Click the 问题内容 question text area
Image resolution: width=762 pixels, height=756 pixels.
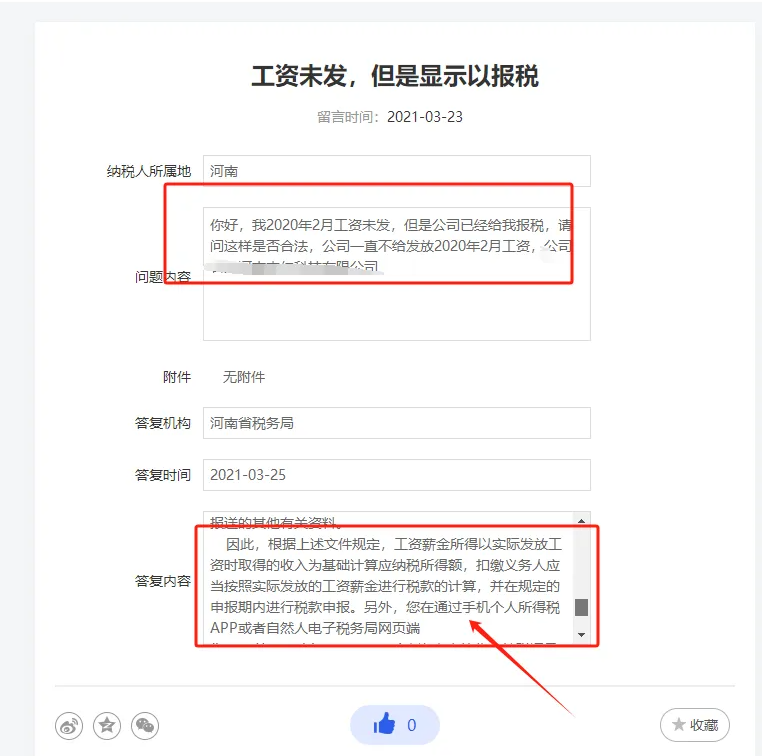coord(397,274)
